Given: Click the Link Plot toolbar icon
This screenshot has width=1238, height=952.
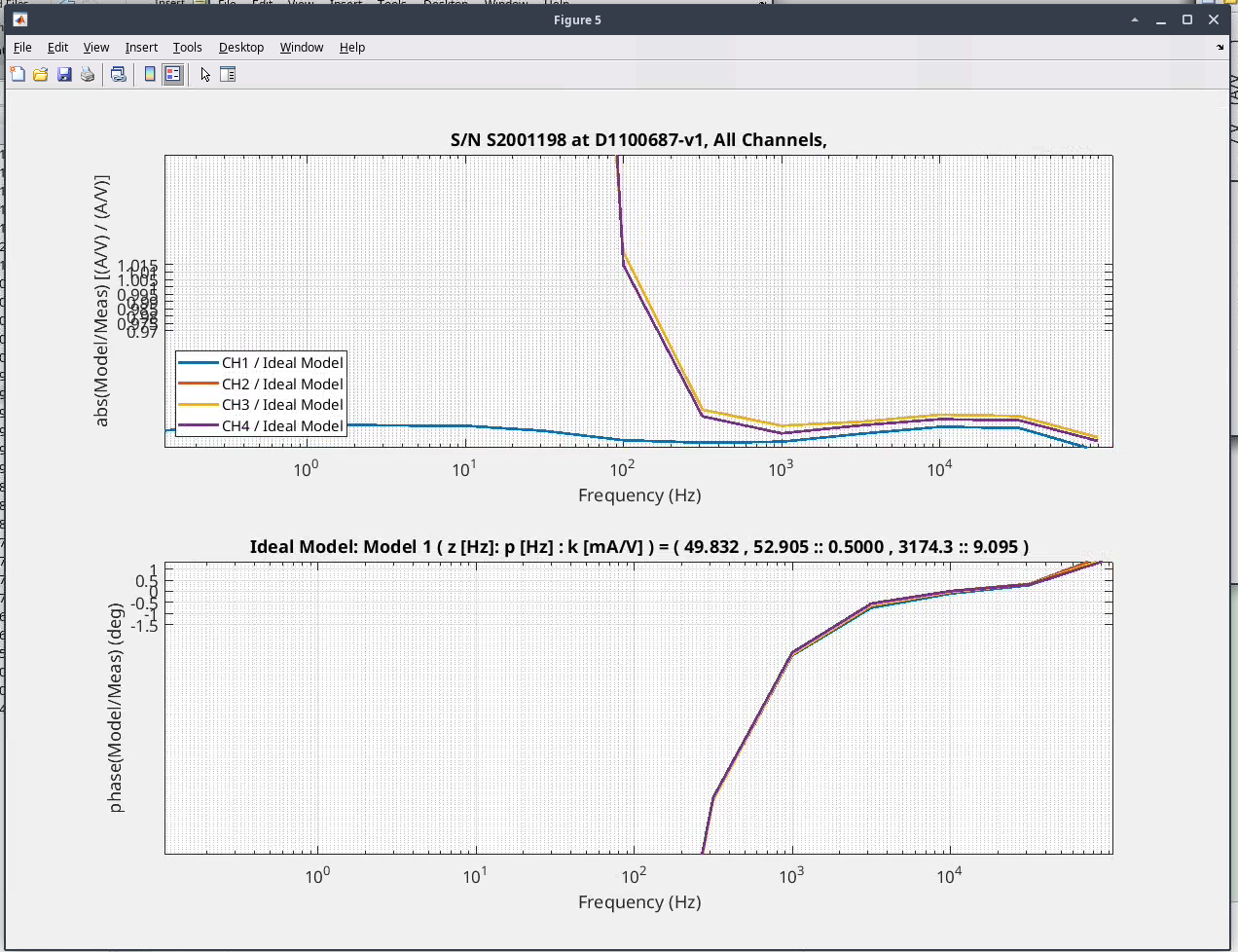Looking at the screenshot, I should tap(119, 74).
